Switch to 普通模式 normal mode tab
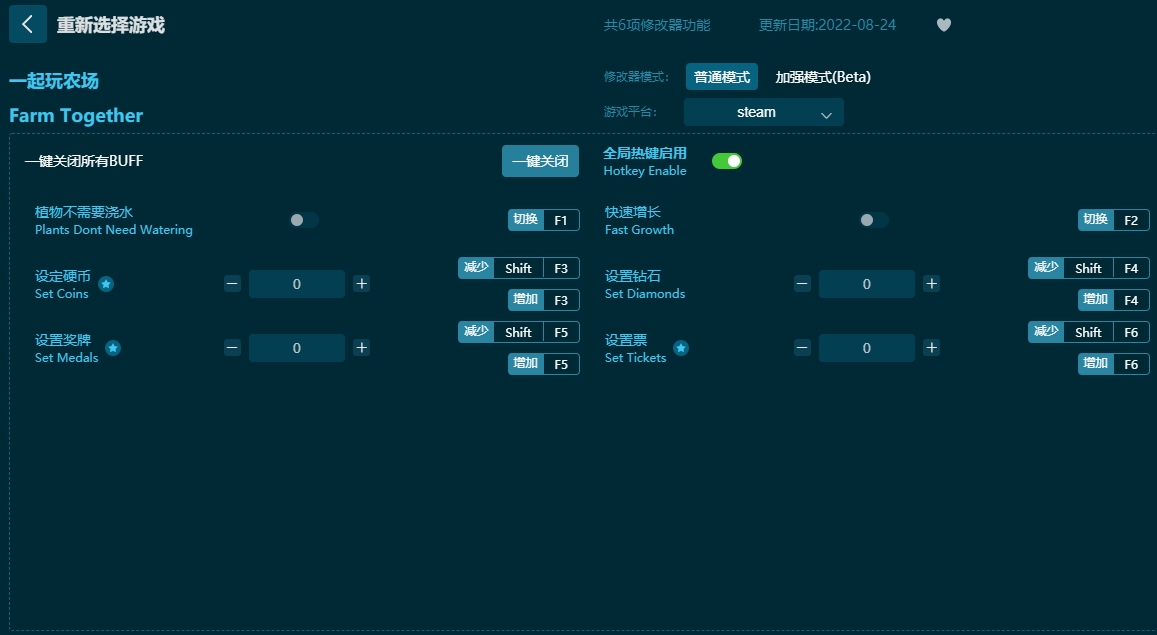Screen dimensions: 1157x635 (722, 77)
